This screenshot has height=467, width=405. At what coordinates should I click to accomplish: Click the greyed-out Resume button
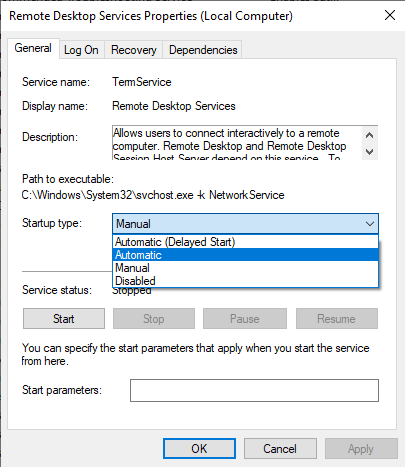(x=337, y=319)
